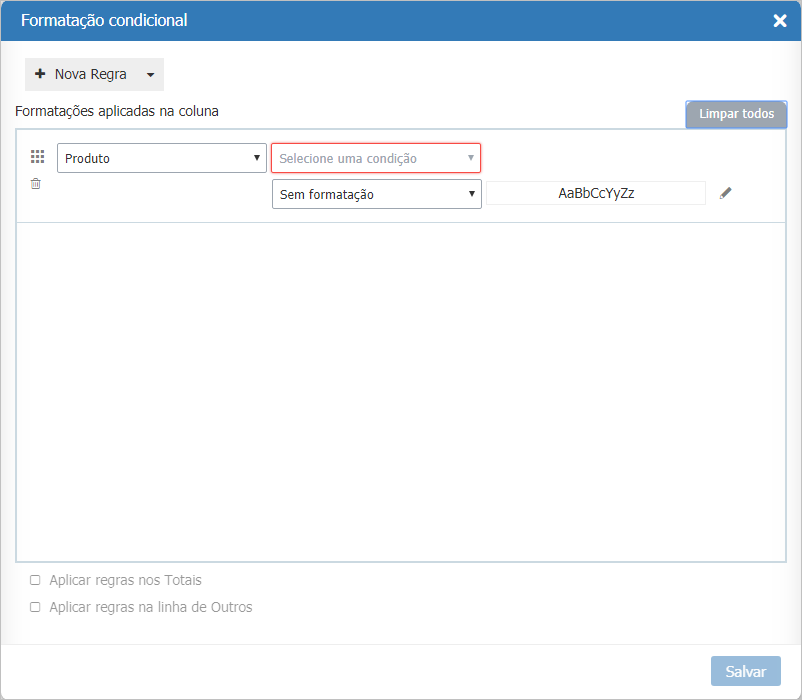Screen dimensions: 802x700
Task: Click the plus icon inside Nova Regra
Action: point(40,73)
